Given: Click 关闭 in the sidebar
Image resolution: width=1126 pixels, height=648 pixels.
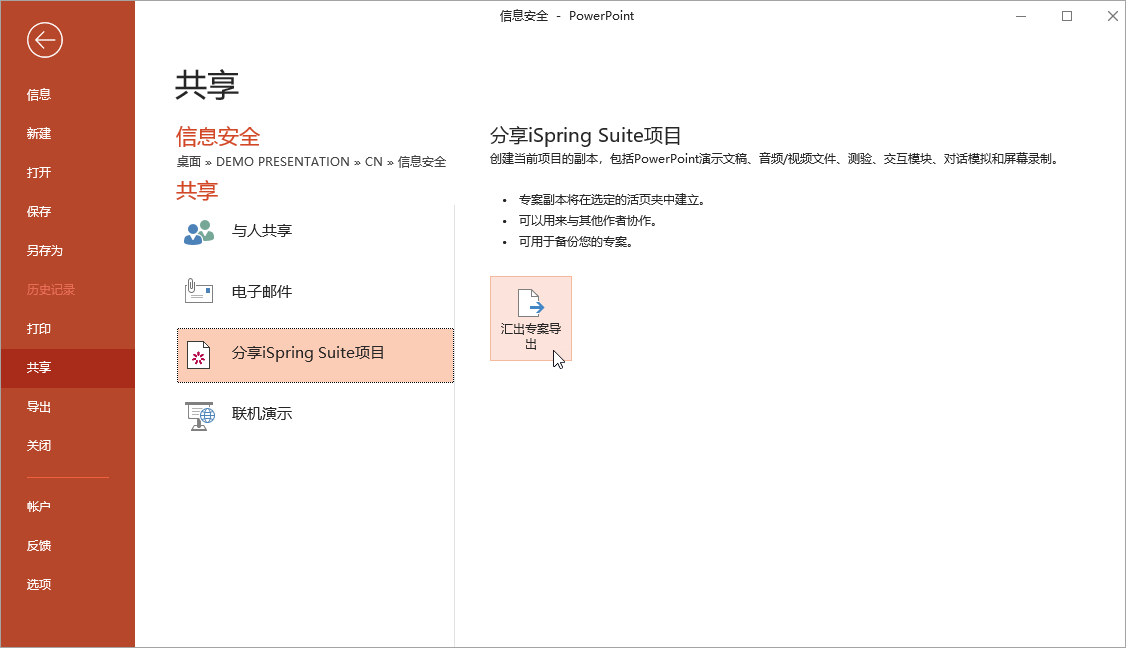Looking at the screenshot, I should [39, 445].
